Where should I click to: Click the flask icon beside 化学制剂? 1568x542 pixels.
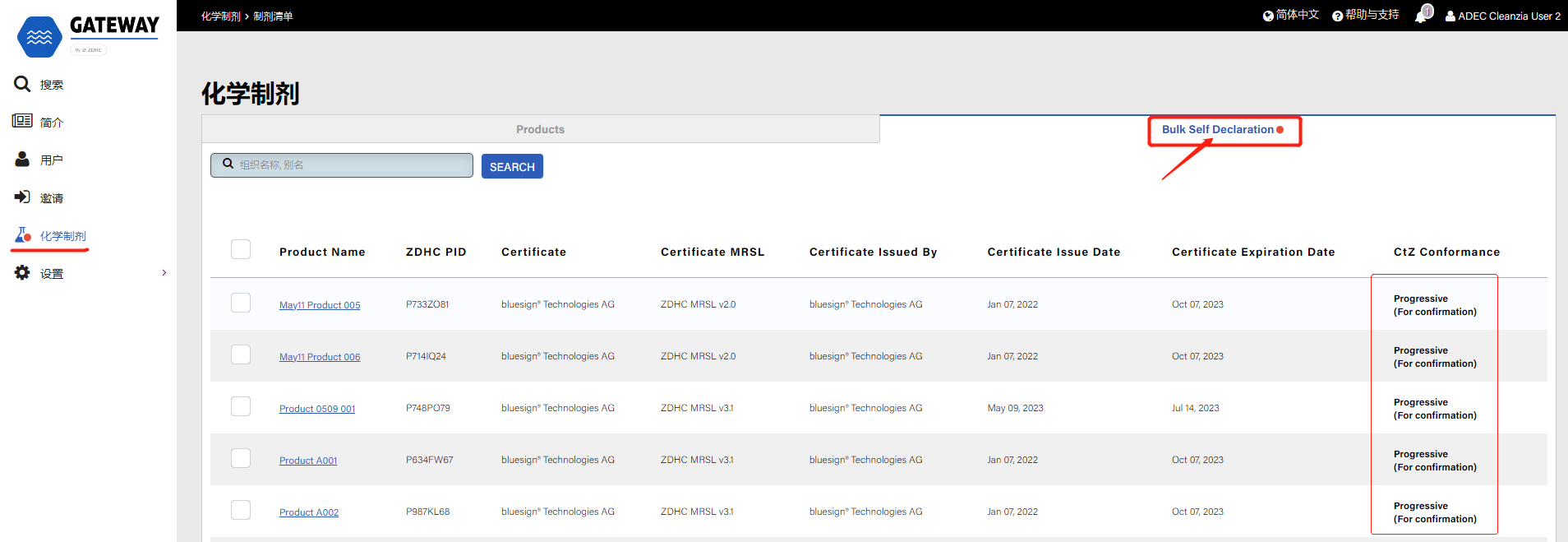(23, 235)
